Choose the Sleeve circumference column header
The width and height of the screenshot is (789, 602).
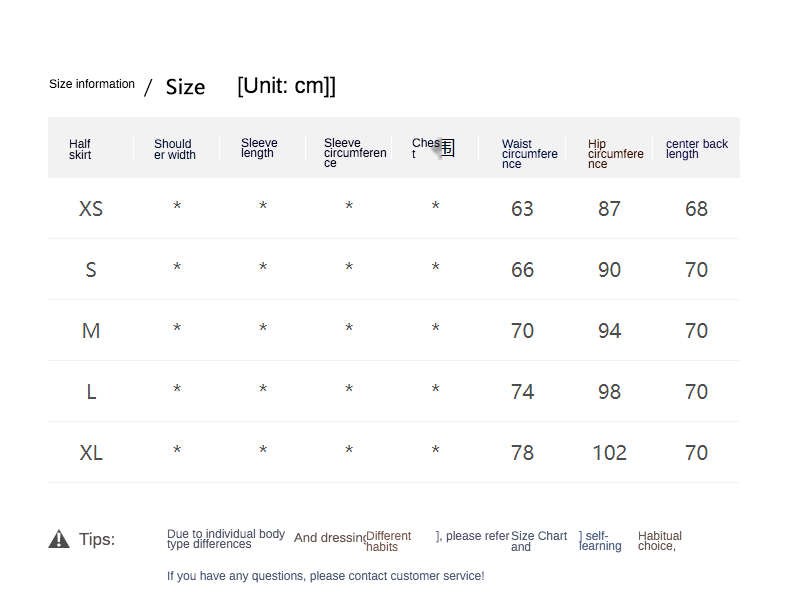coord(354,153)
